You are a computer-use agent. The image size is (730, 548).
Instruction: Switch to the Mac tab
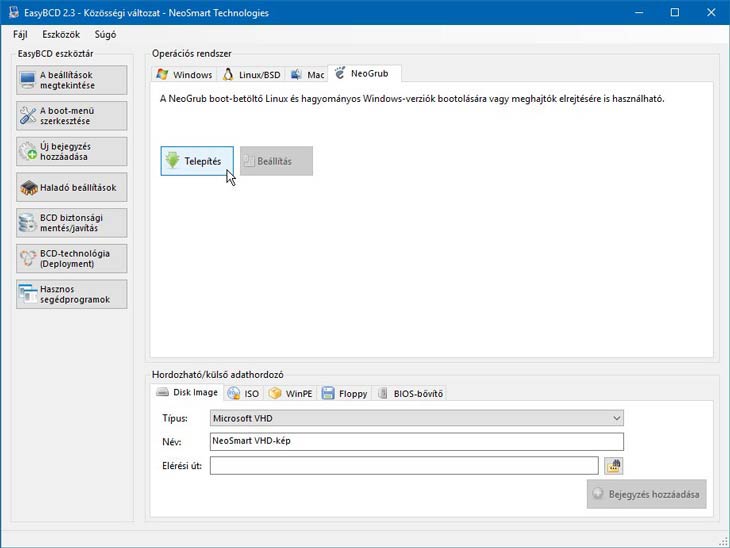[308, 75]
